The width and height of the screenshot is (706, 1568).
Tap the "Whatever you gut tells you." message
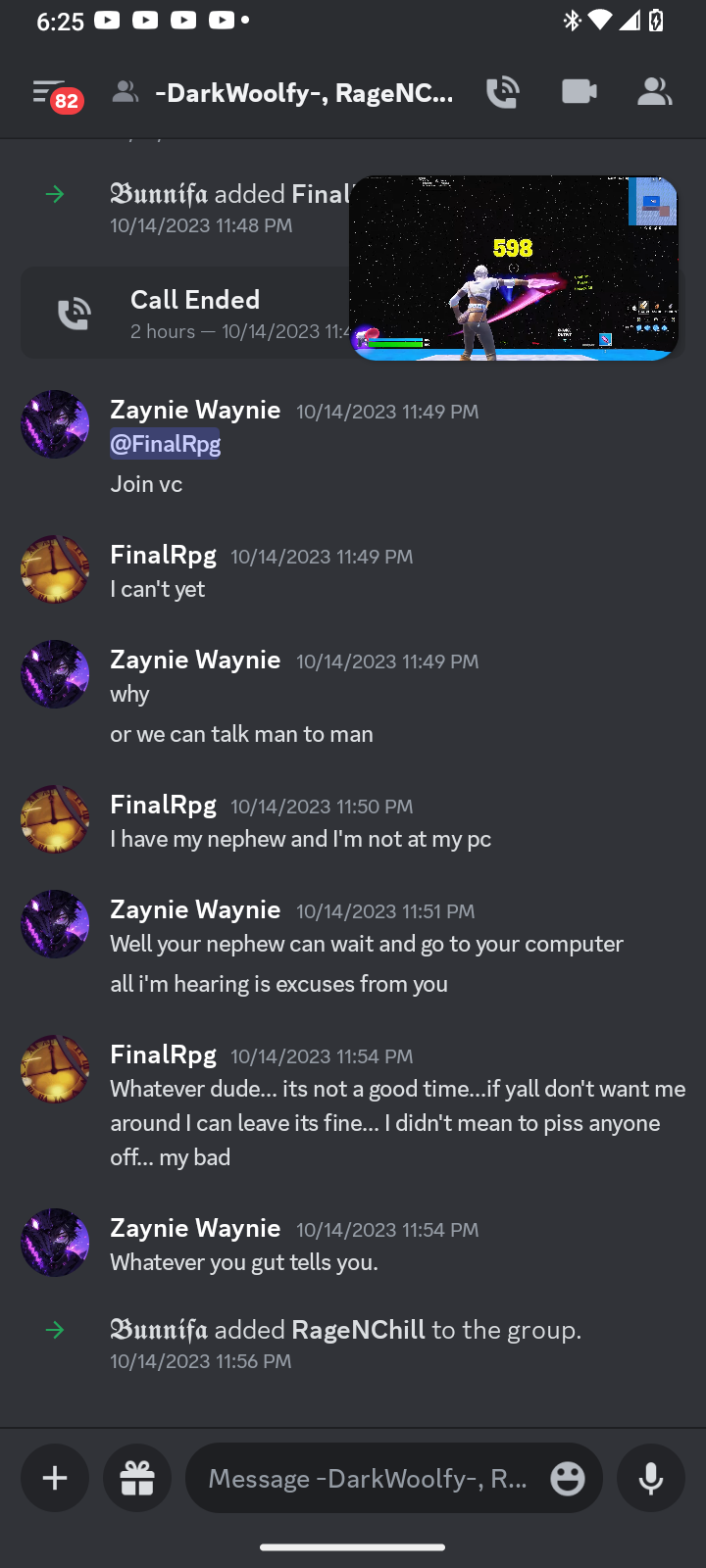pos(244,1262)
